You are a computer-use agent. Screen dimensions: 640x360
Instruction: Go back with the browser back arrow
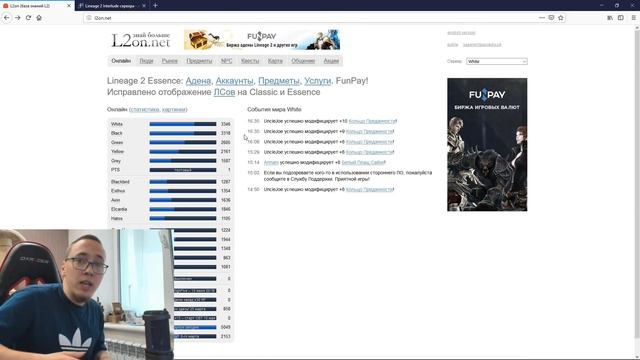(7, 18)
